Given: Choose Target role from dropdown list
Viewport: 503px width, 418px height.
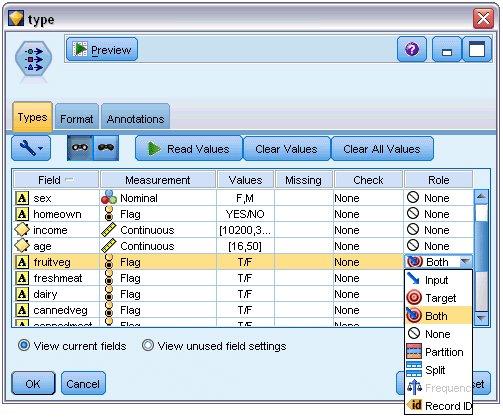Looking at the screenshot, I should (x=438, y=298).
